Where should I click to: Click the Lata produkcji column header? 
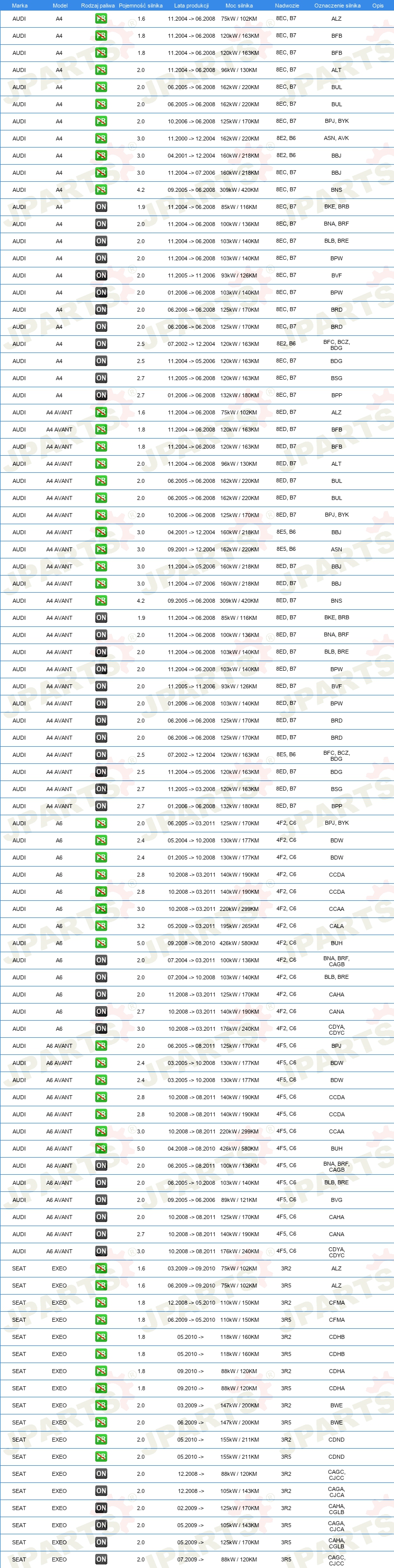tap(191, 6)
